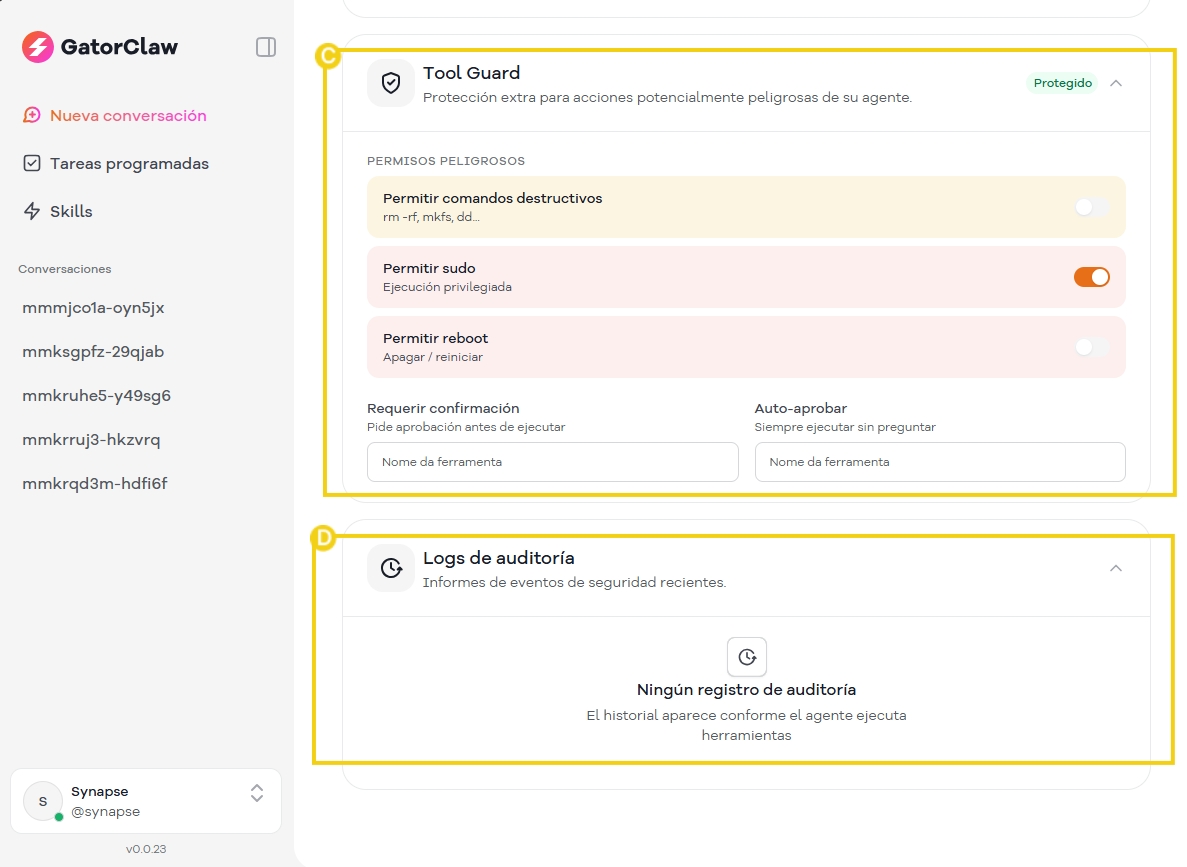Start a Nueva conversación
Screen dimensions: 1187x867
coord(127,116)
